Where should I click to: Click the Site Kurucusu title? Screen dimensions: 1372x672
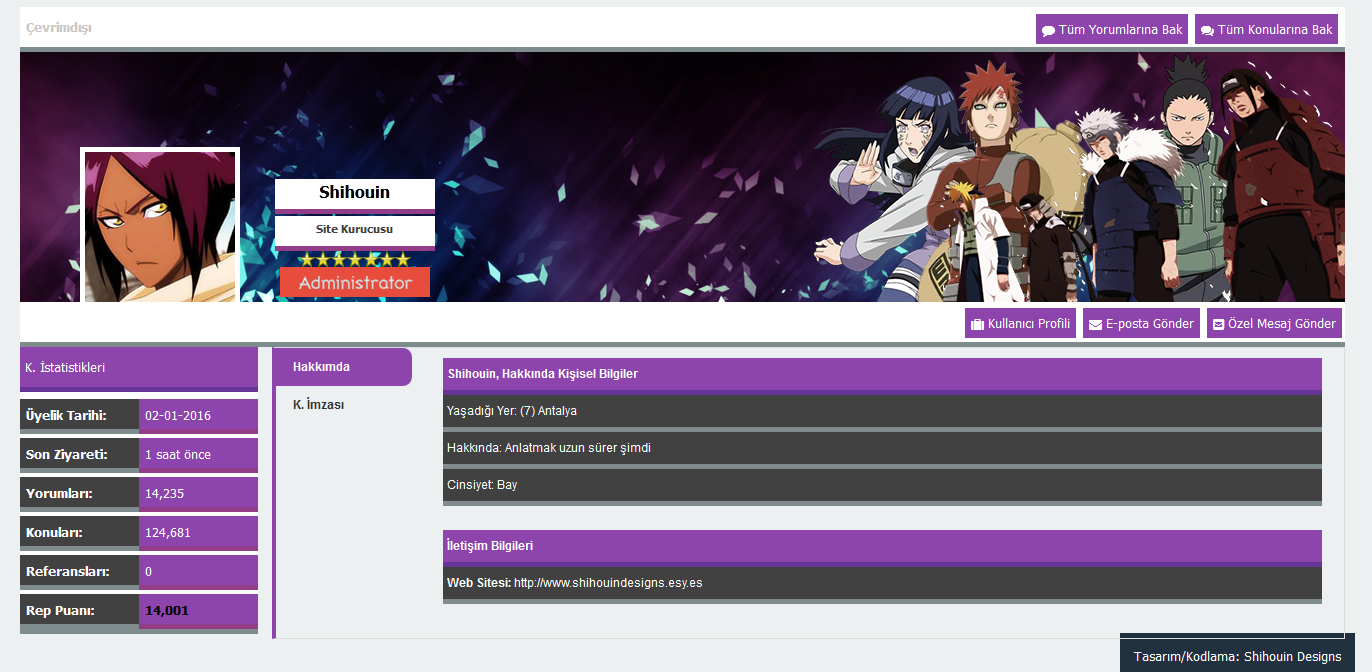[355, 230]
